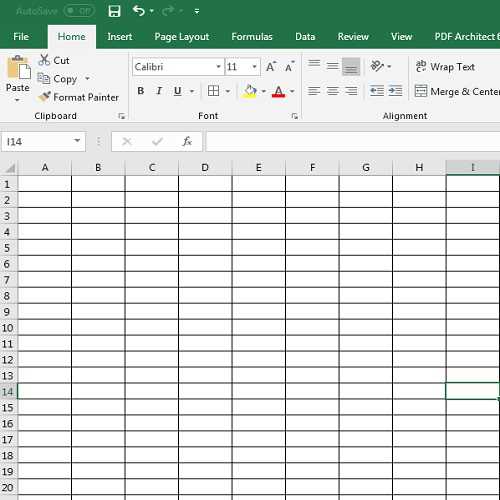Click the Cut scissors icon
Screen dimensions: 500x500
tap(44, 60)
